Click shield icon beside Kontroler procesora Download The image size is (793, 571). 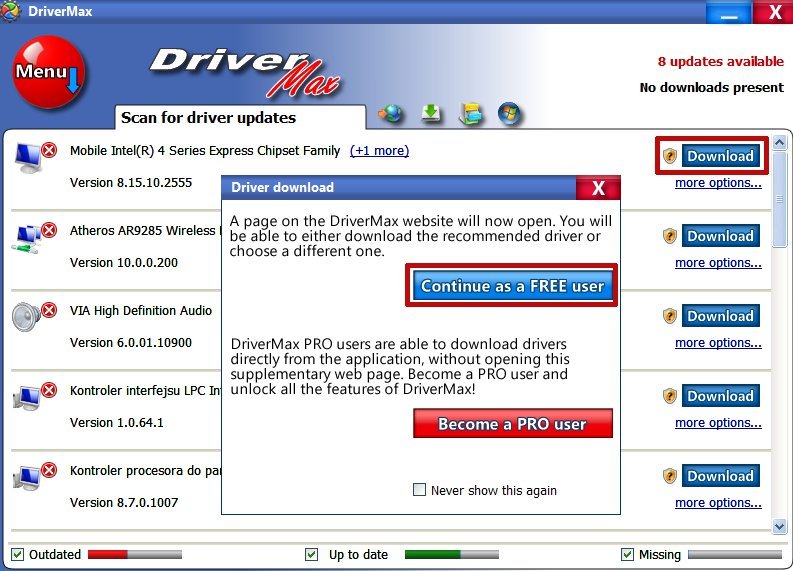(670, 475)
